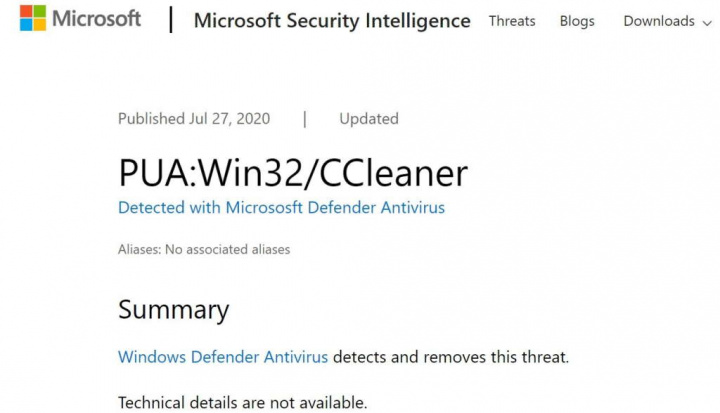Viewport: 720px width, 413px height.
Task: Click the Technical details are not available line
Action: (242, 403)
